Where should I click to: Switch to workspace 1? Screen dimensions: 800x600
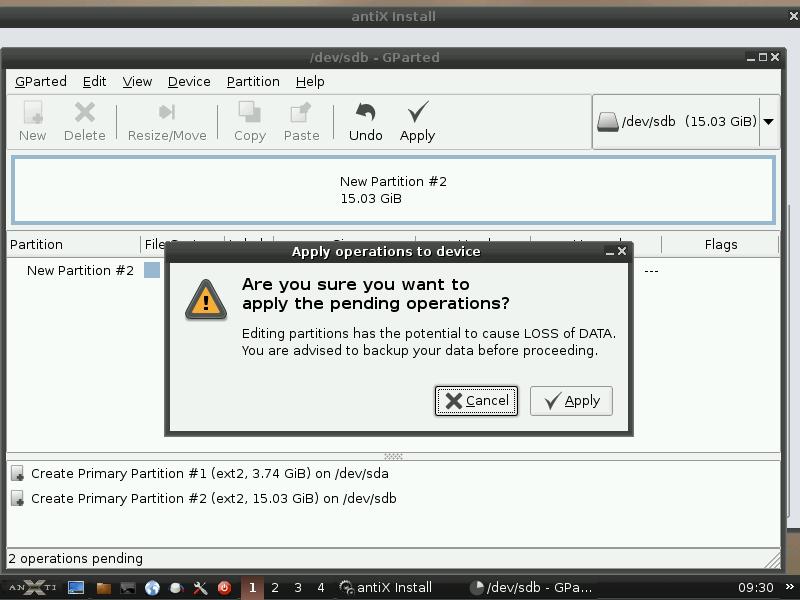(x=252, y=588)
